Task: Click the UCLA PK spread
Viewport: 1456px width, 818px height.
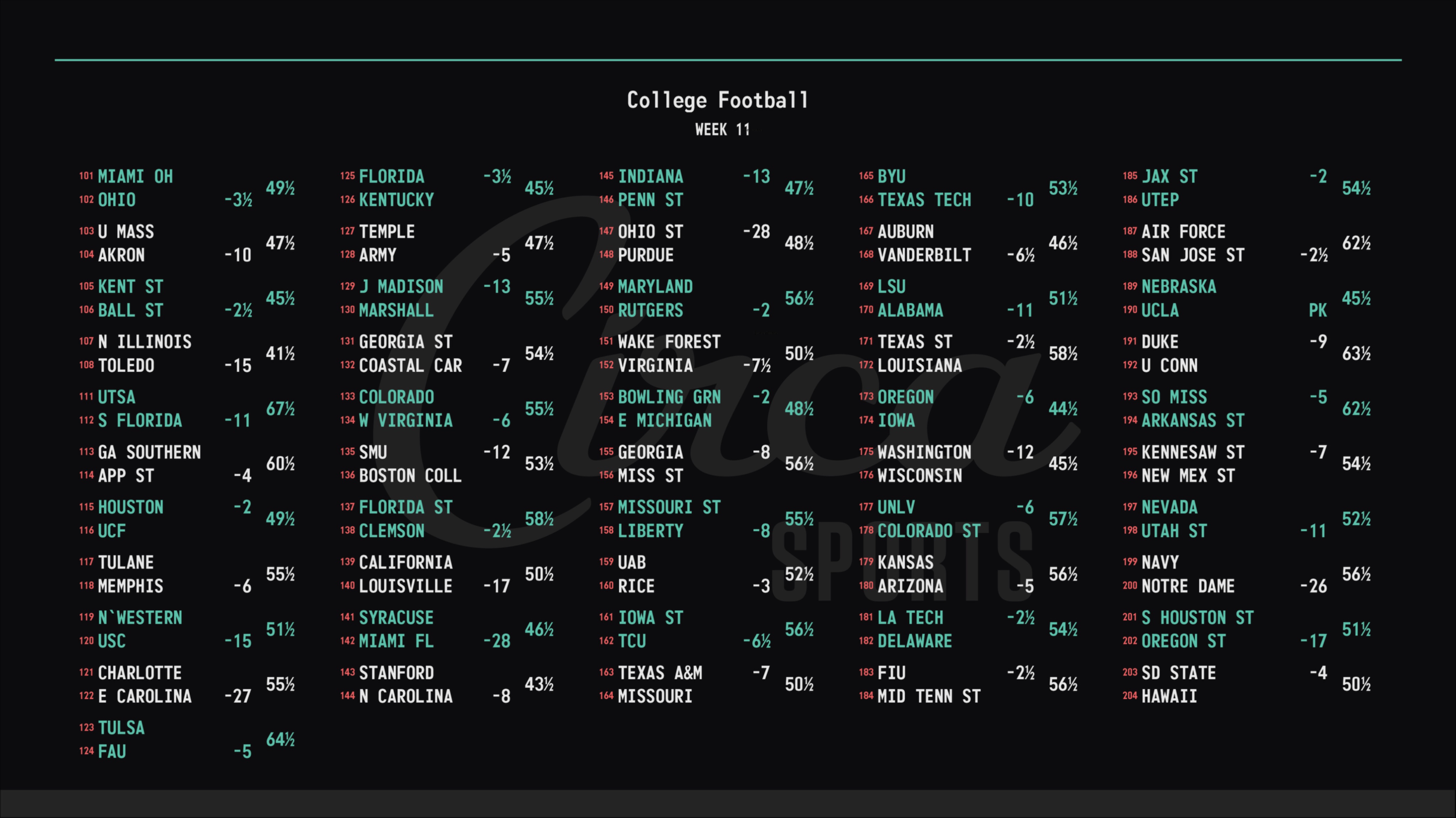Action: pyautogui.click(x=1317, y=310)
